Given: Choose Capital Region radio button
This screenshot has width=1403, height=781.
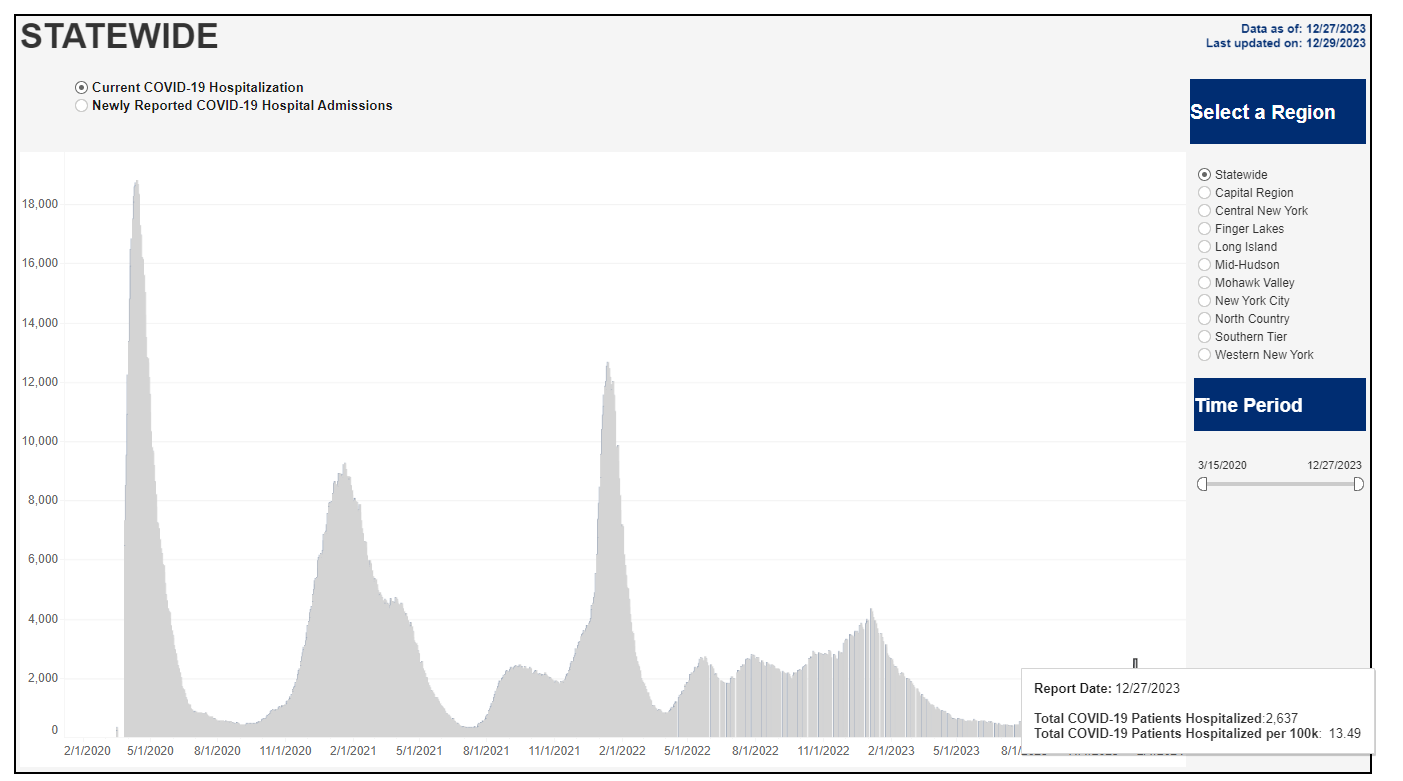Looking at the screenshot, I should [x=1204, y=193].
